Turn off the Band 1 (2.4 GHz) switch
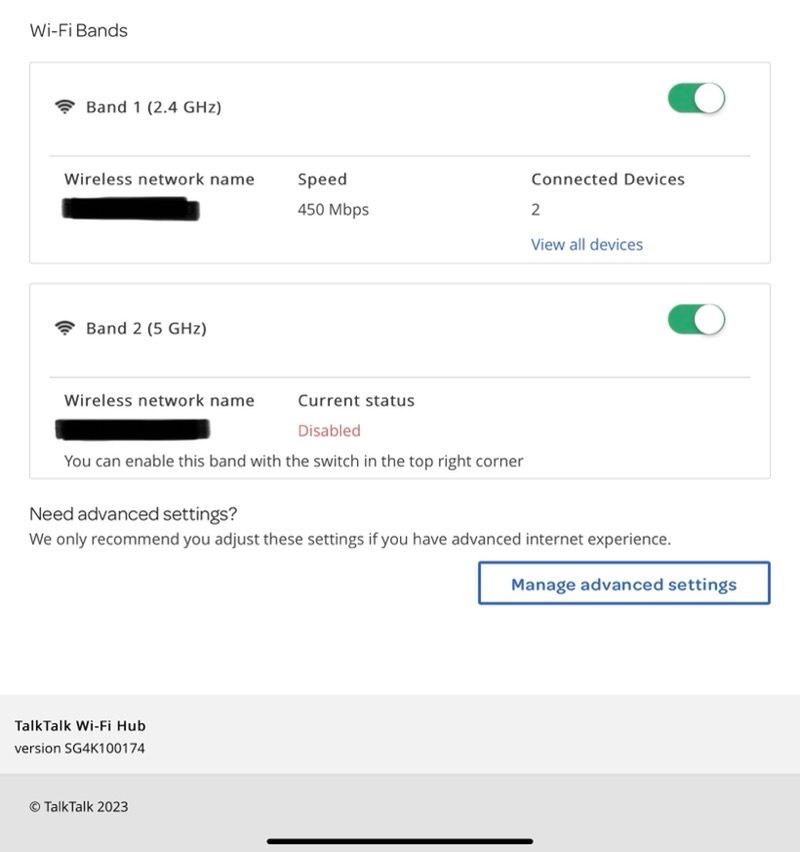 click(696, 99)
